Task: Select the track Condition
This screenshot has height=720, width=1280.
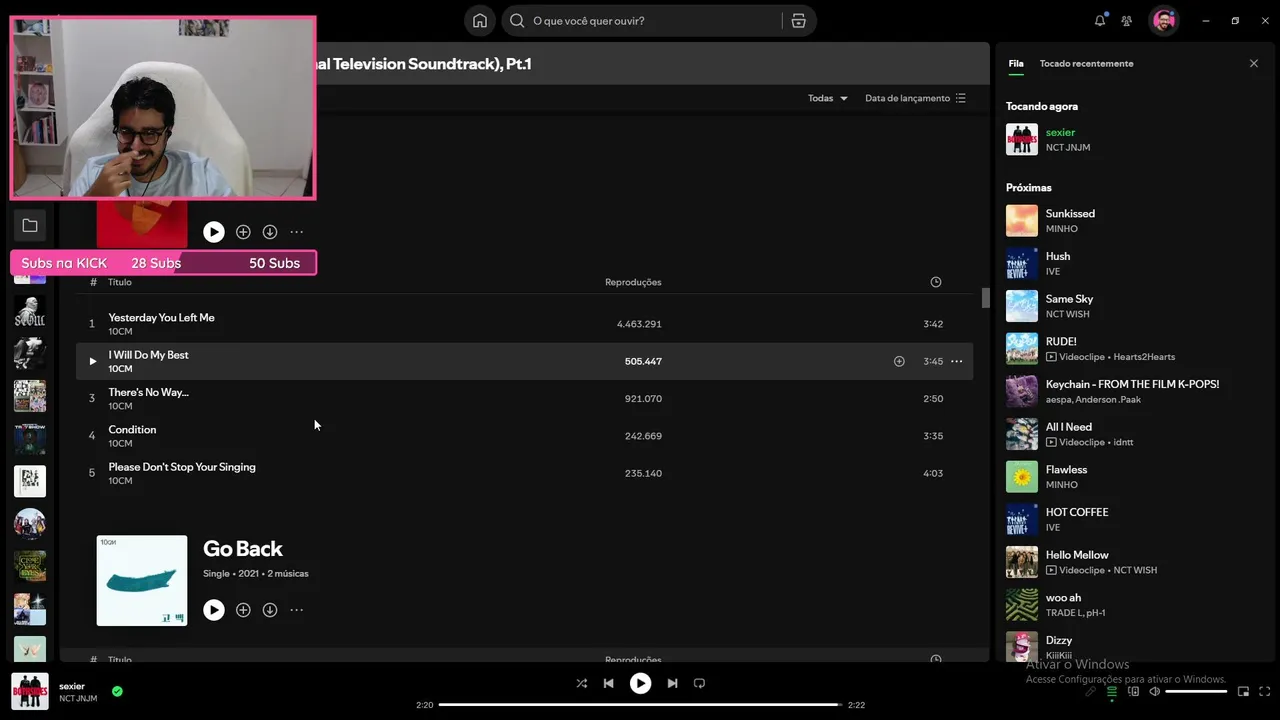Action: [x=524, y=436]
